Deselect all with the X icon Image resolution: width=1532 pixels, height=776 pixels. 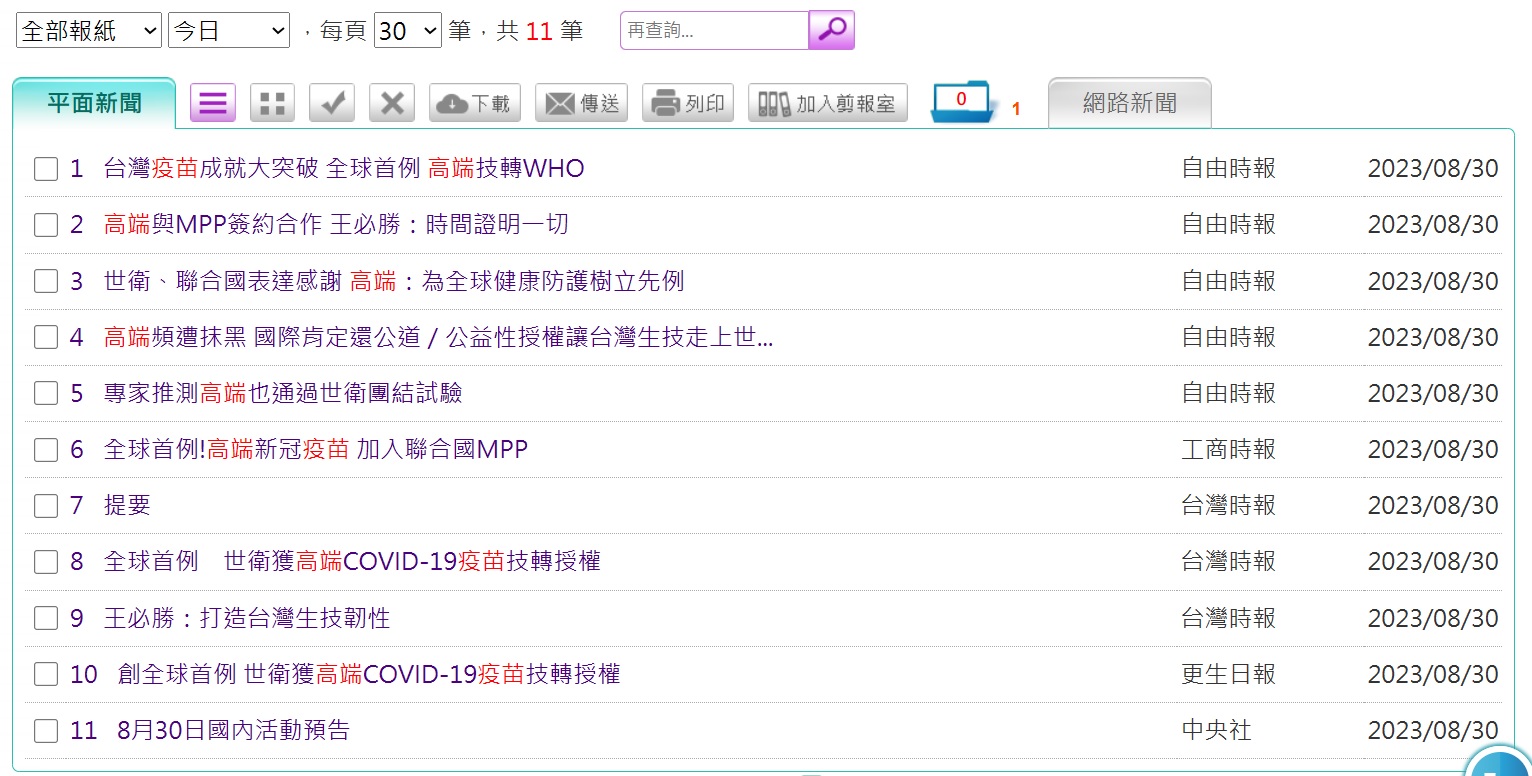click(x=392, y=103)
